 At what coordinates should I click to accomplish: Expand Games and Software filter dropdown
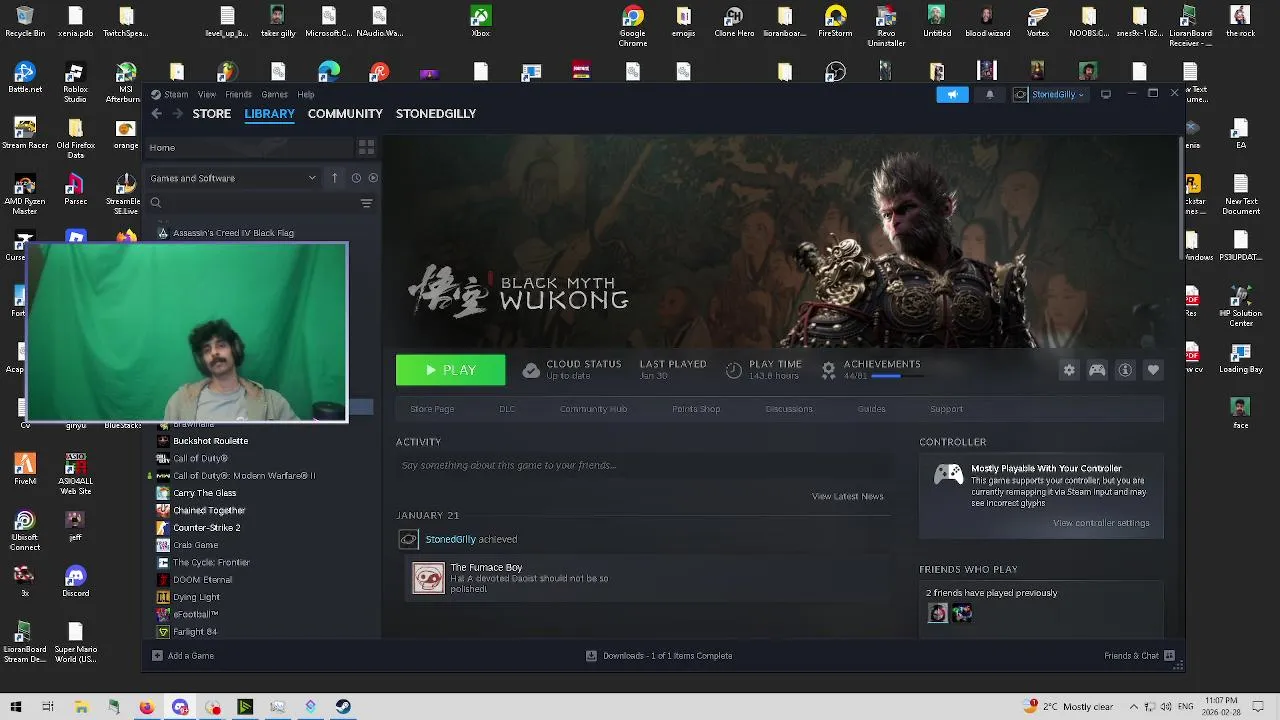(232, 178)
